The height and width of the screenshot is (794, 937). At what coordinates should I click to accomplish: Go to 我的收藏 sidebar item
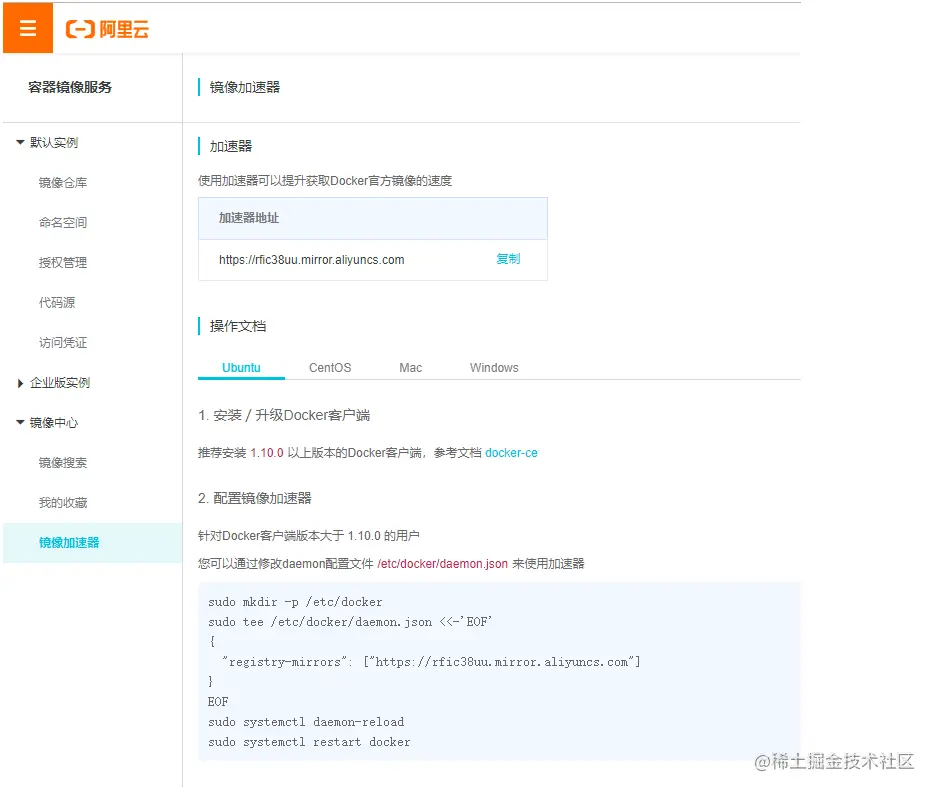(63, 503)
